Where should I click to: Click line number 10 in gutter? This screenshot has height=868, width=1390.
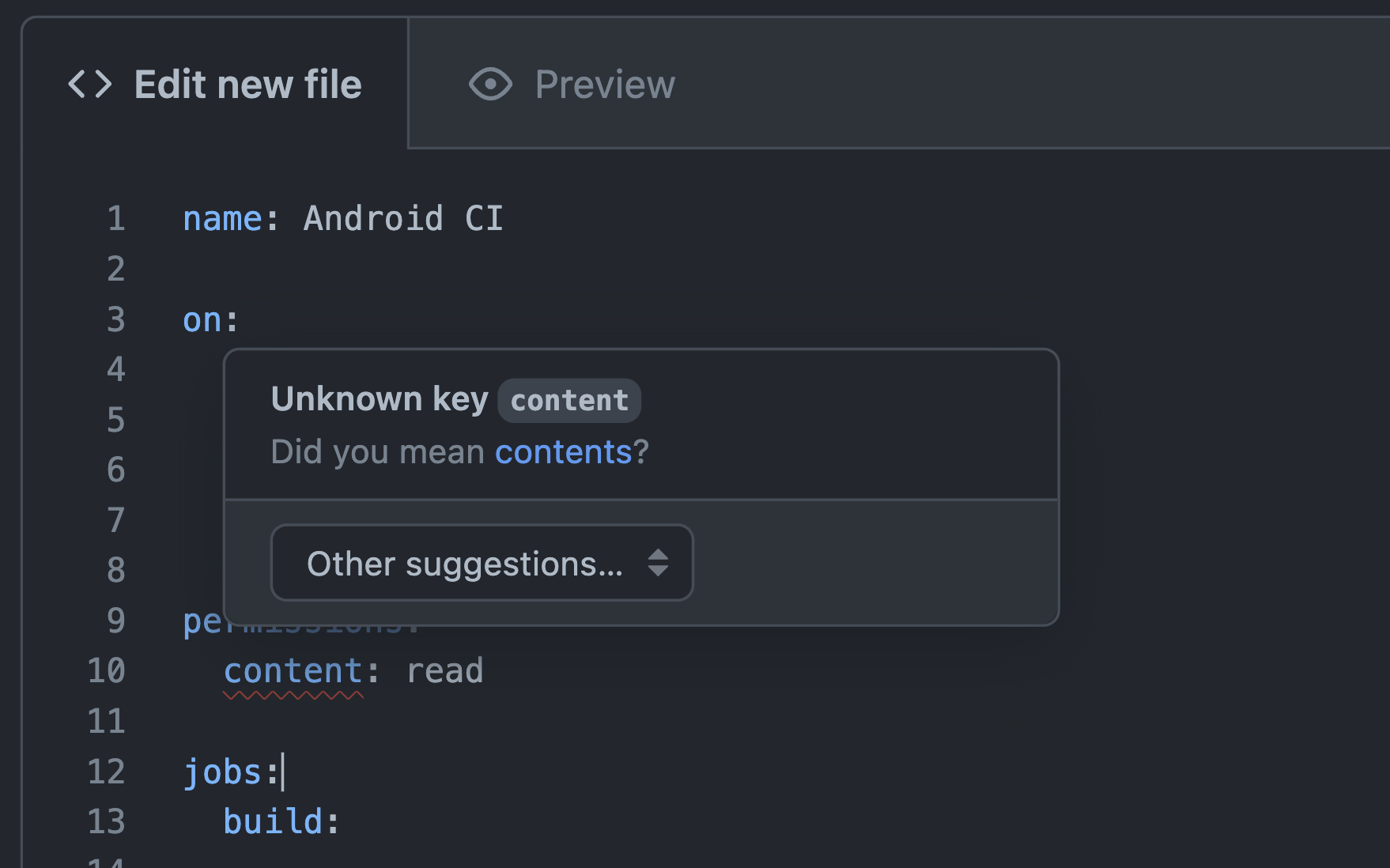click(106, 671)
